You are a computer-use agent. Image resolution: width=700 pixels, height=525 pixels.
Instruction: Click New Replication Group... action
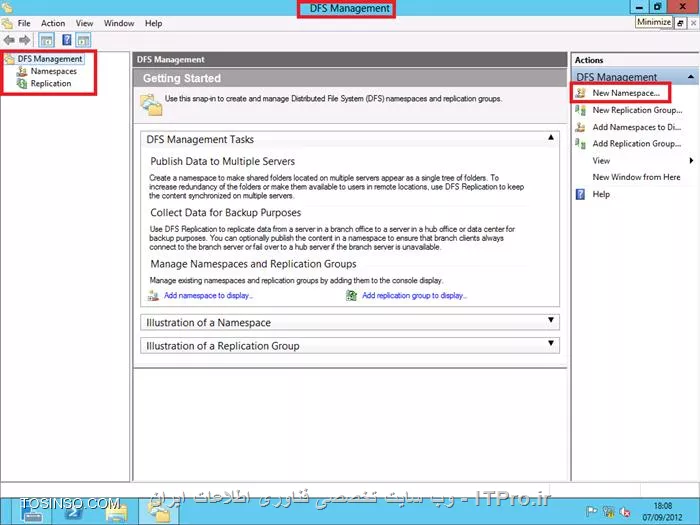tap(637, 110)
